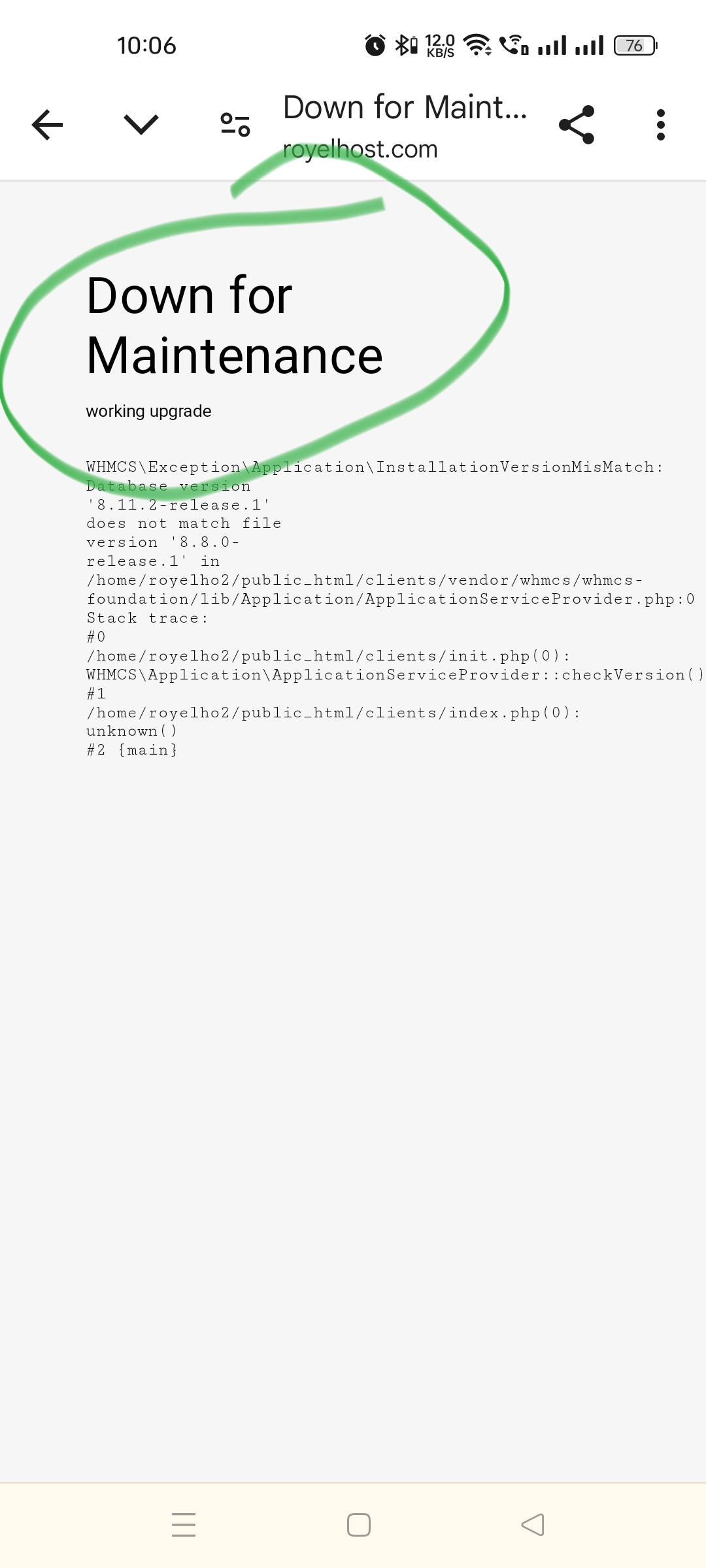Tap the share icon
The height and width of the screenshot is (1568, 706).
click(577, 125)
